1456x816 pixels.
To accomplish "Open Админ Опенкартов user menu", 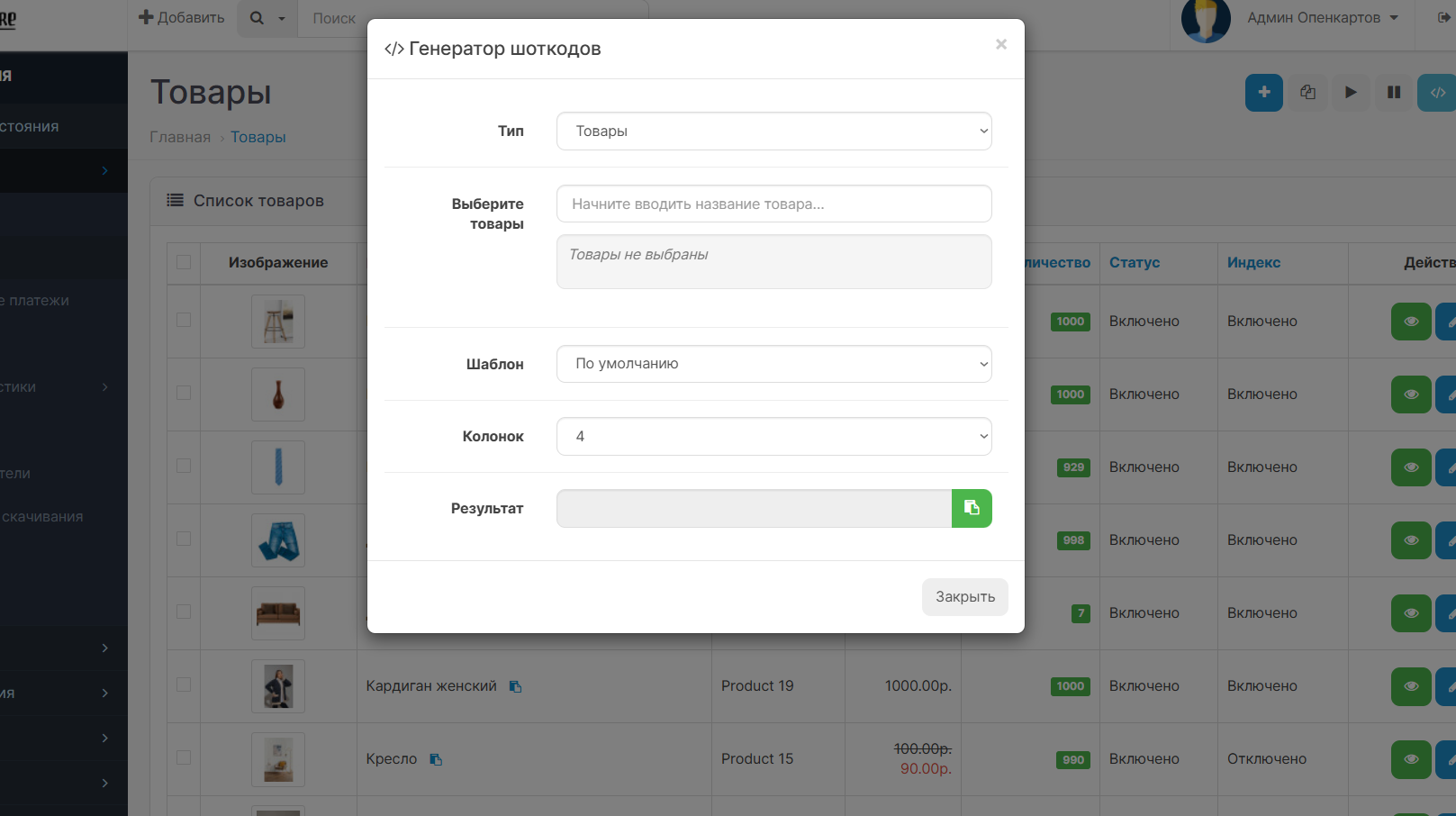I will 1322,18.
